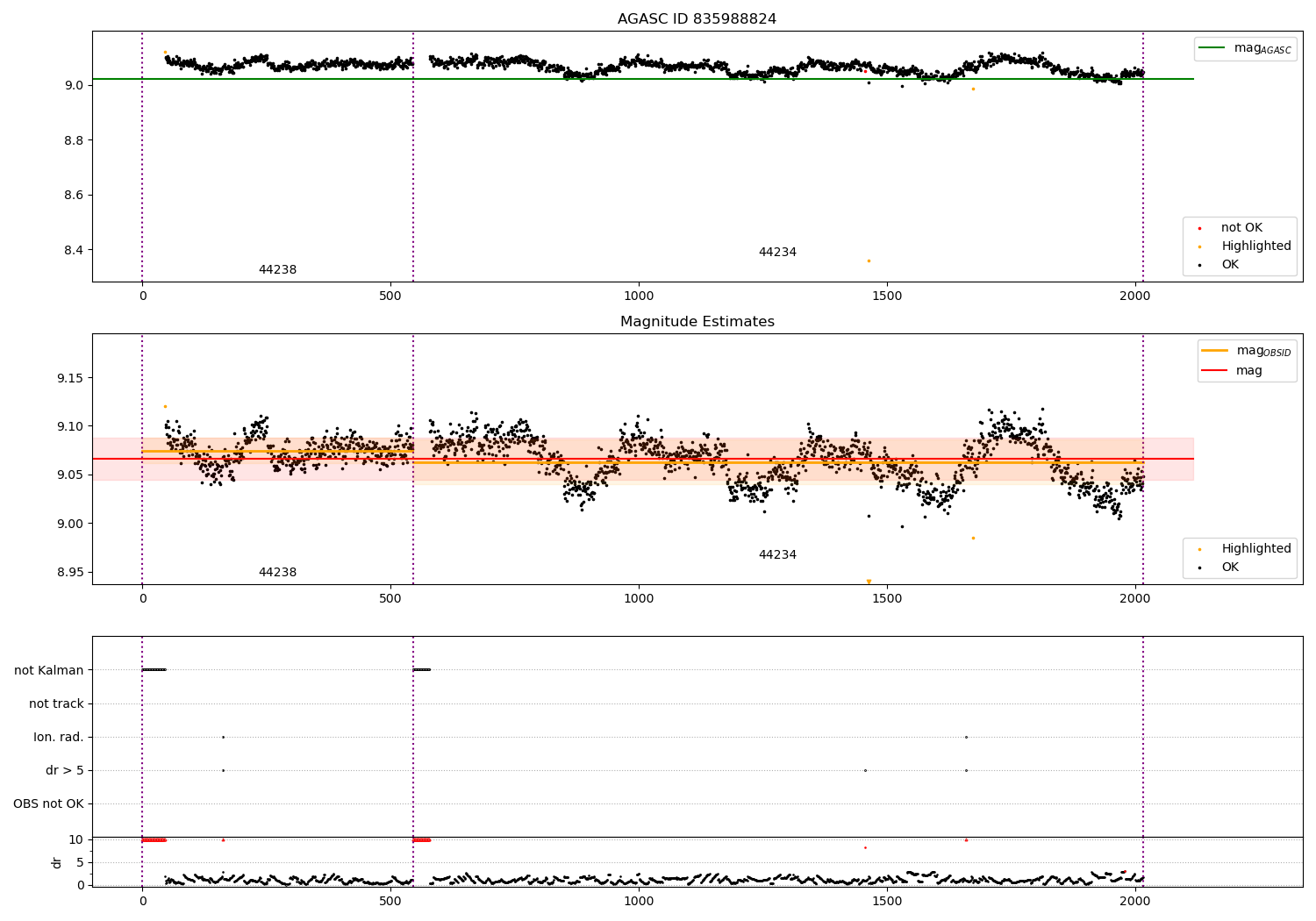Click the 8.8 y-axis tick label

coord(74,140)
